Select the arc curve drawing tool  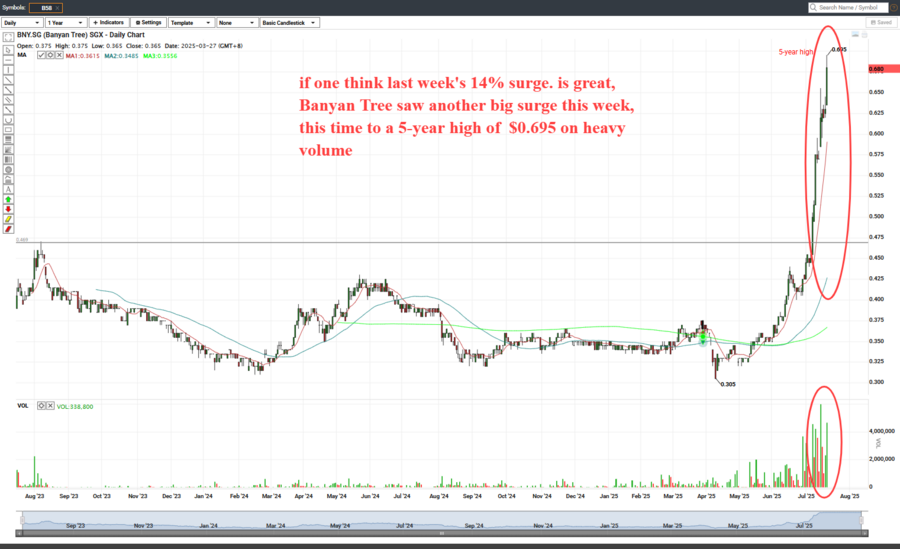(8, 119)
